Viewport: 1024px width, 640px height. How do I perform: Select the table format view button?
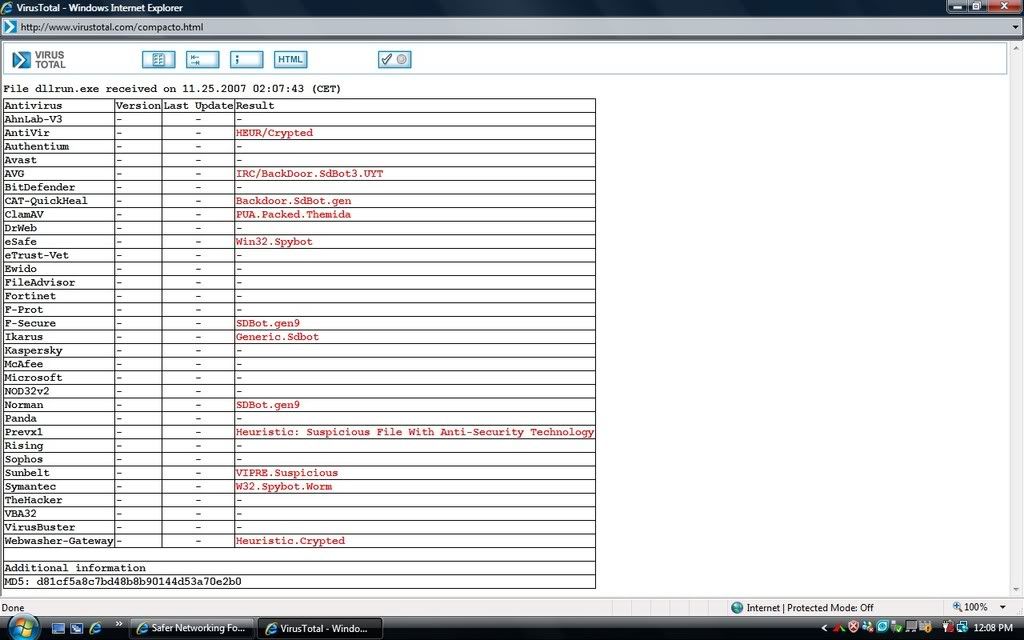tap(159, 59)
